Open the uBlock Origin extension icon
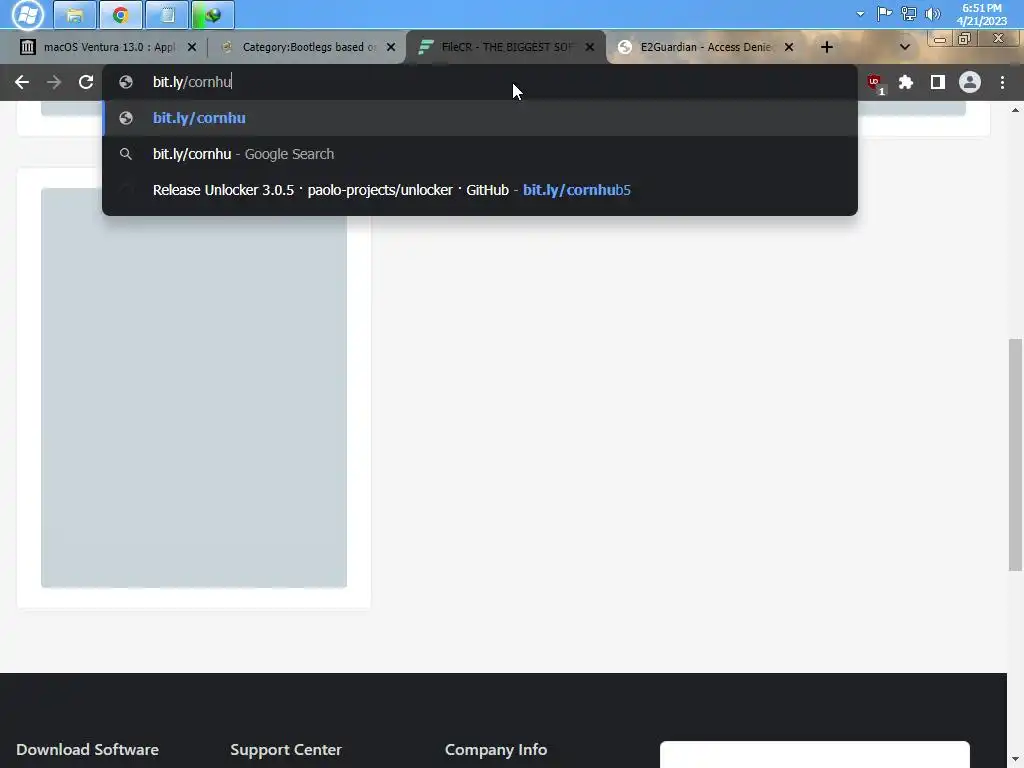 (x=875, y=83)
